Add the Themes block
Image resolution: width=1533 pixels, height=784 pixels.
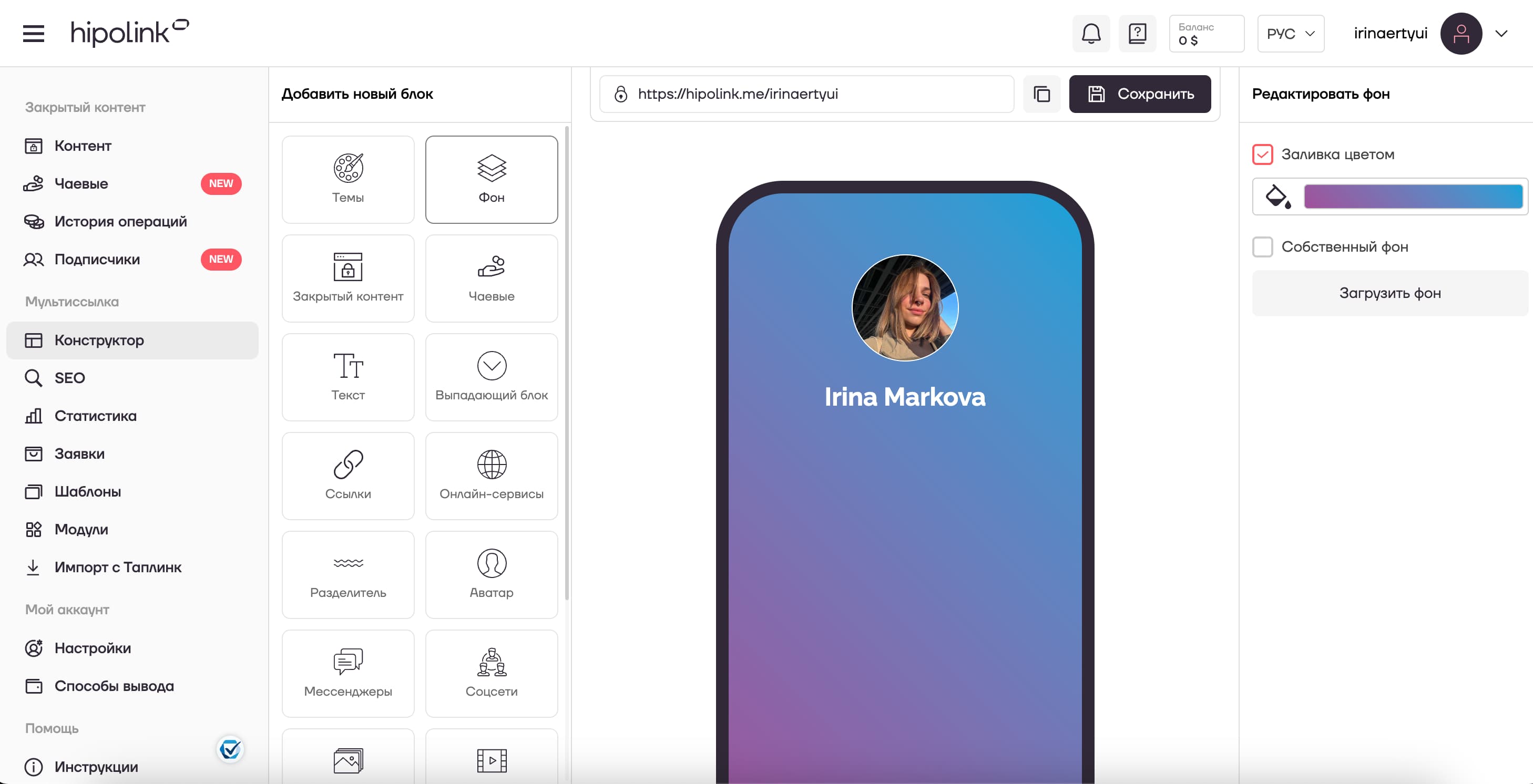348,180
